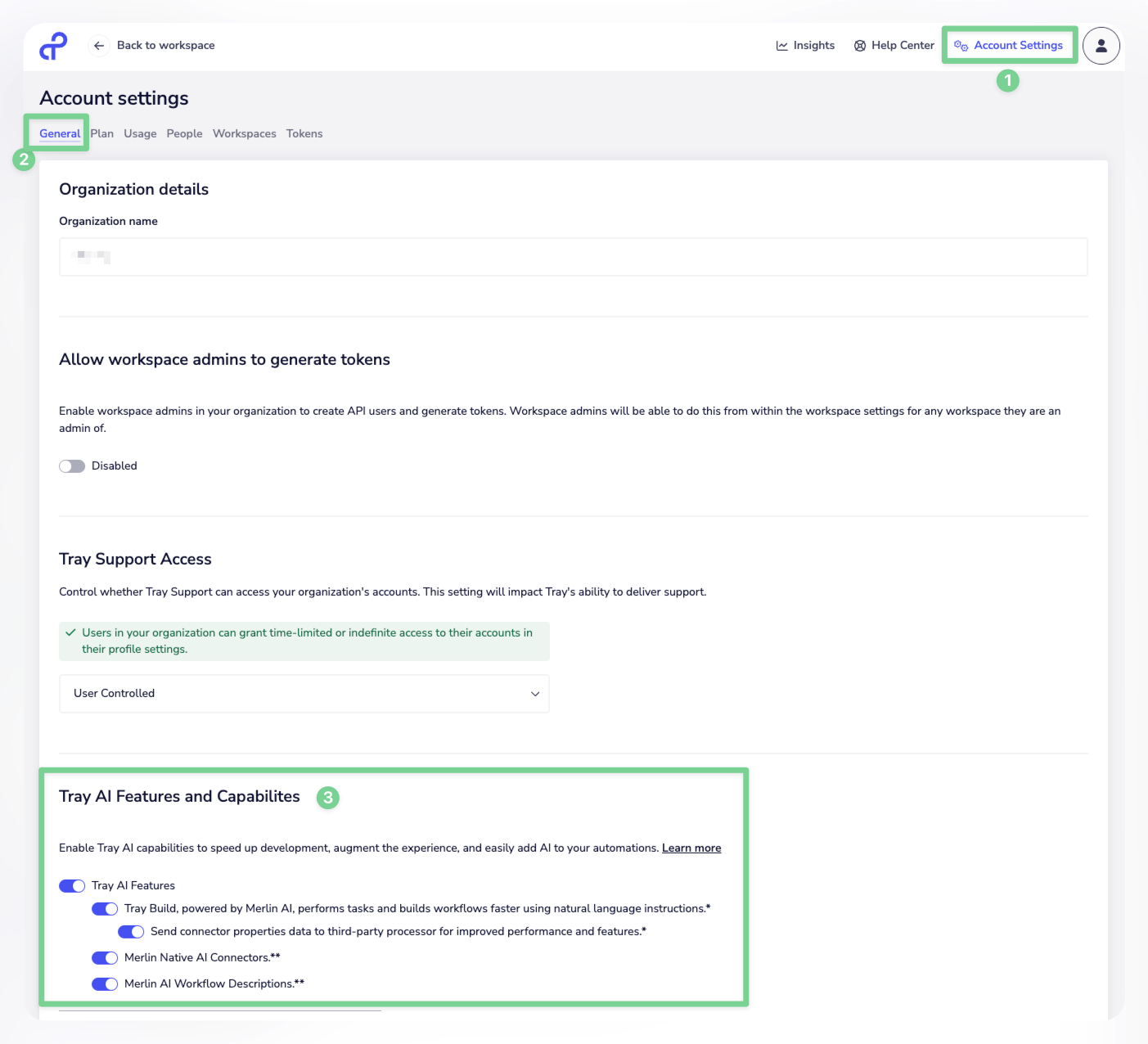Enable workspace admins token generation toggle
The image size is (1148, 1044).
pos(72,466)
